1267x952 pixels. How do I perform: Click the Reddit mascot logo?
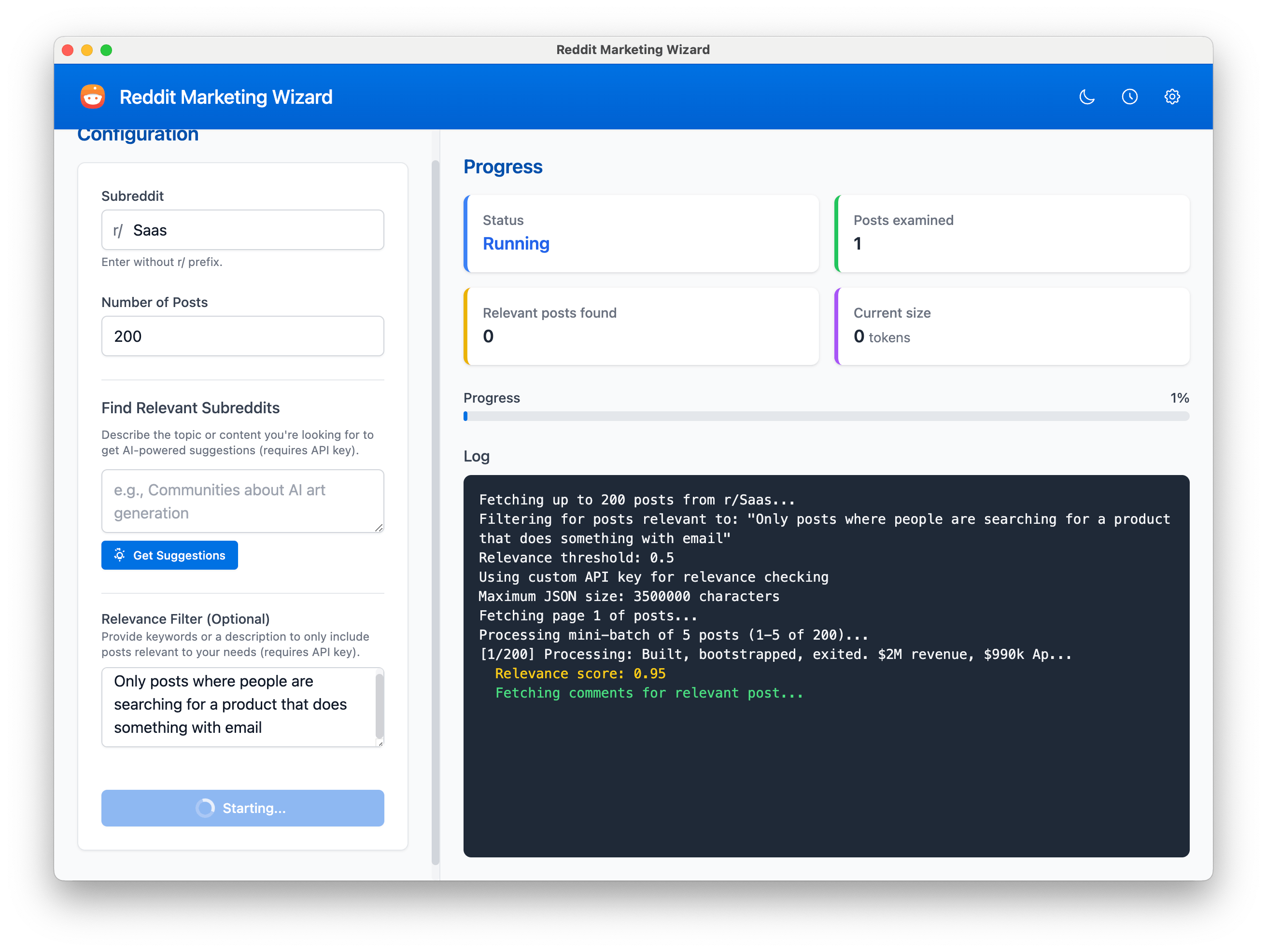(93, 97)
